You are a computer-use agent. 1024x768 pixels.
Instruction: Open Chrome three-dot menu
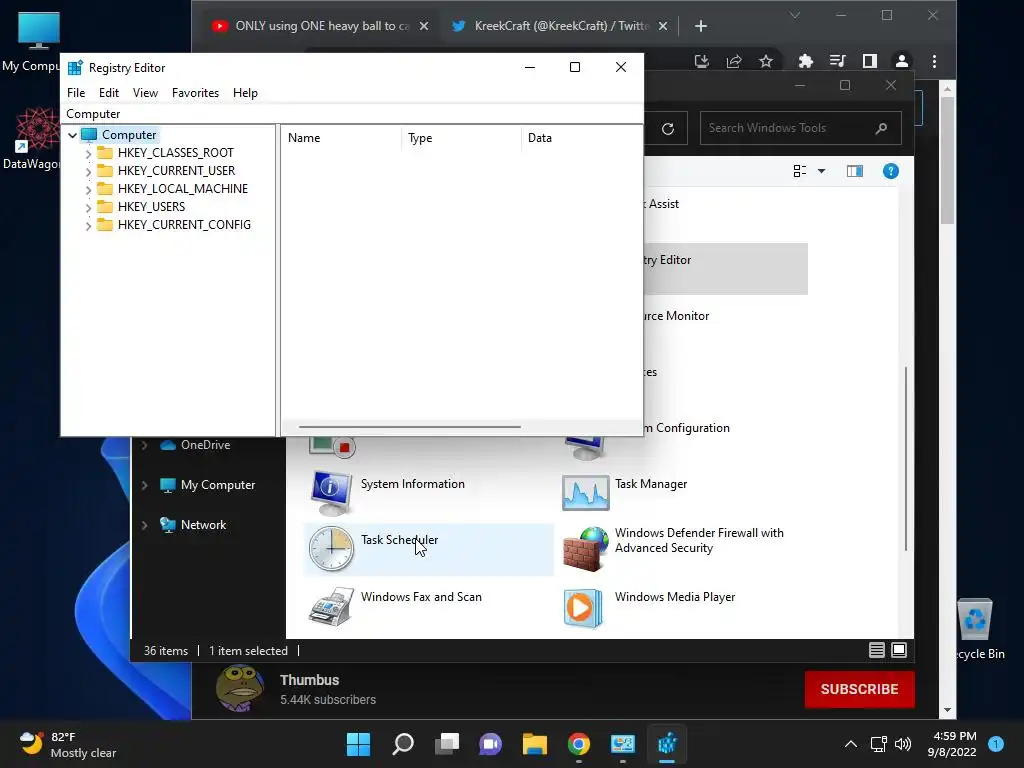point(935,61)
